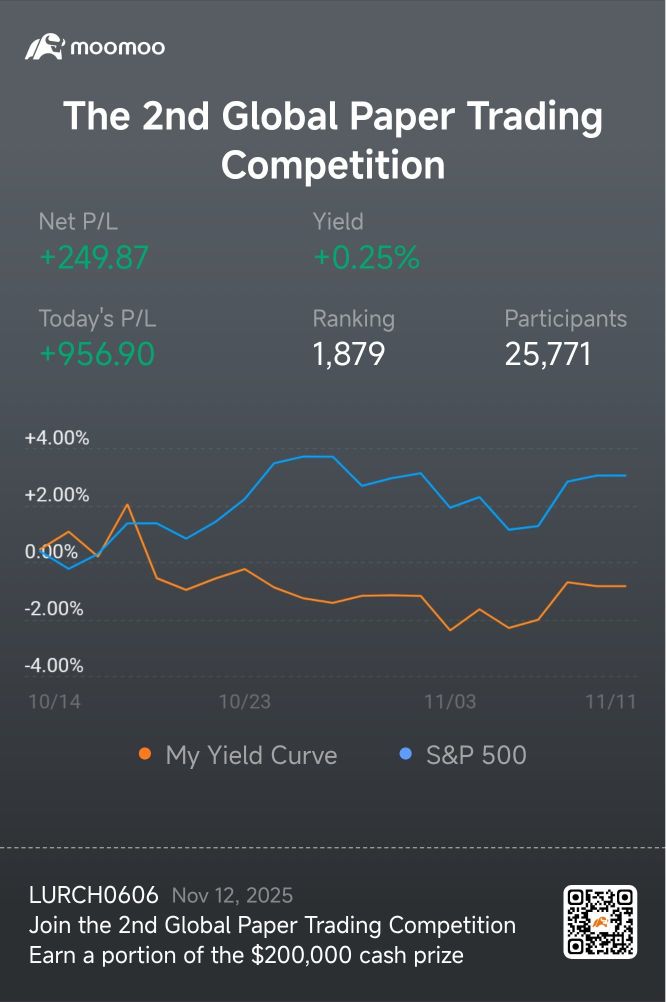The height and width of the screenshot is (1002, 666).
Task: Click the +4.00% y-axis label
Action: coord(57,438)
